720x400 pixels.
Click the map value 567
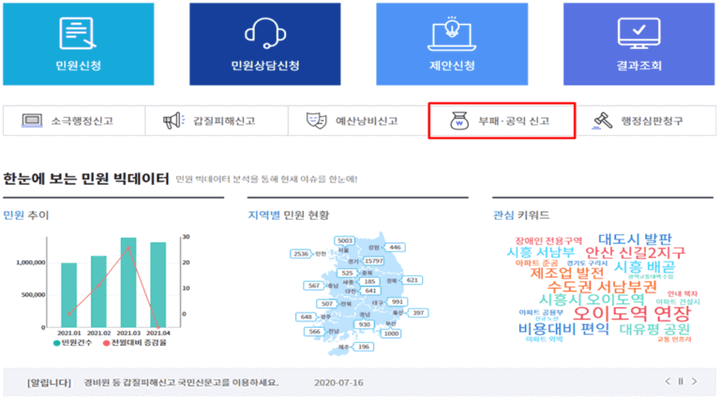[x=314, y=286]
